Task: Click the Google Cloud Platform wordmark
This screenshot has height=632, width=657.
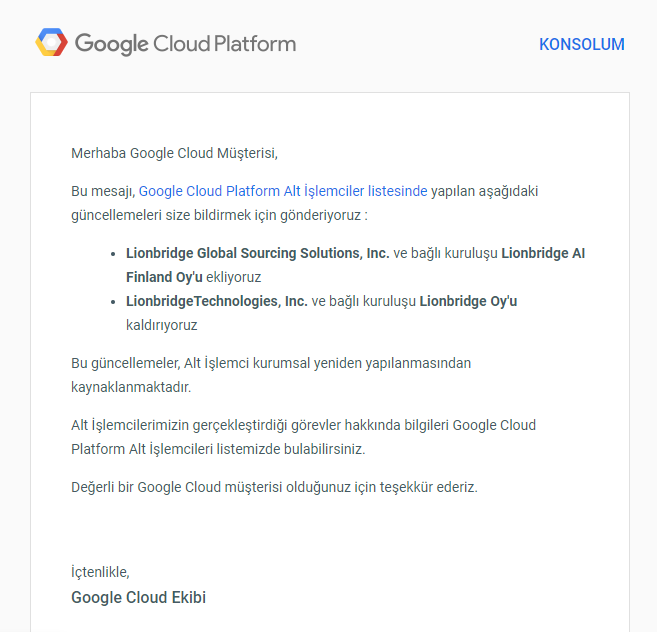Action: (185, 44)
